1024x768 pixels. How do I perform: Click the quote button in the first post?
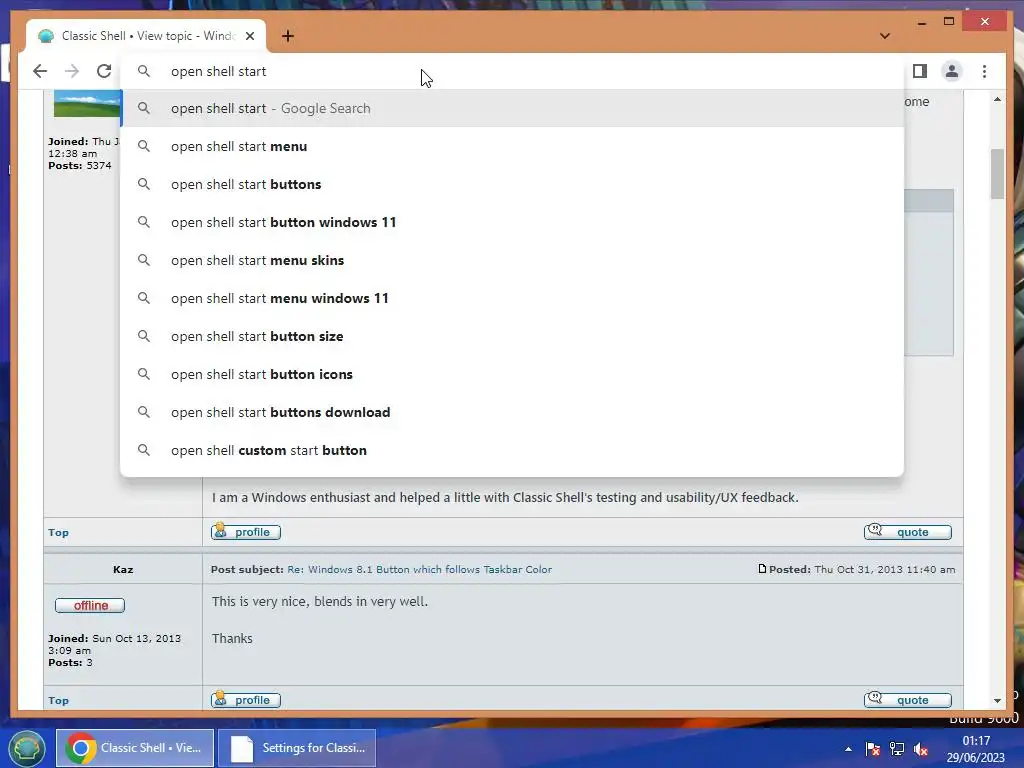click(908, 532)
